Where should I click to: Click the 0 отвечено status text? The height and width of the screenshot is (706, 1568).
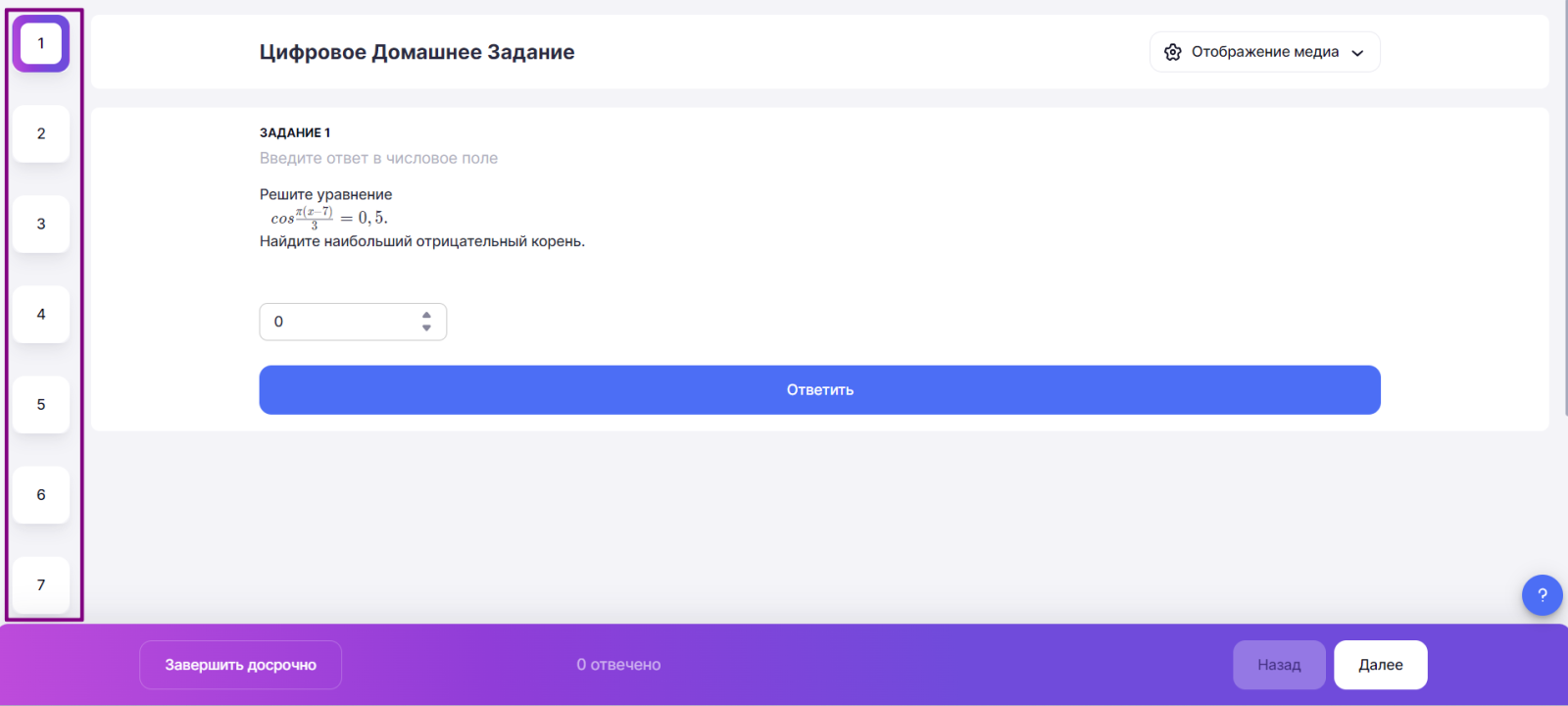tap(618, 665)
